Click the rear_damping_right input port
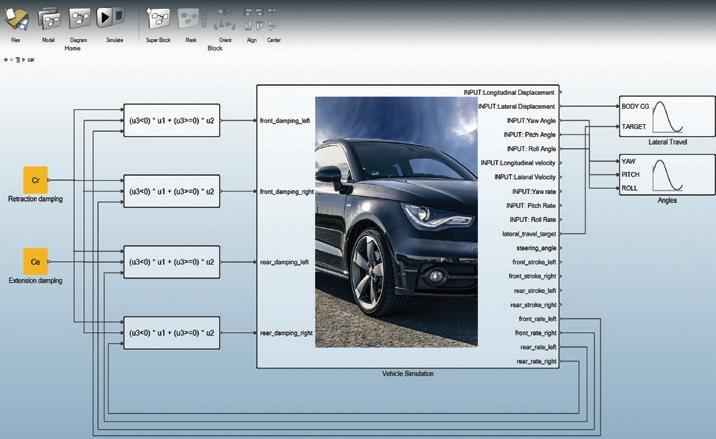Screen dimensions: 716x439 (x=286, y=333)
